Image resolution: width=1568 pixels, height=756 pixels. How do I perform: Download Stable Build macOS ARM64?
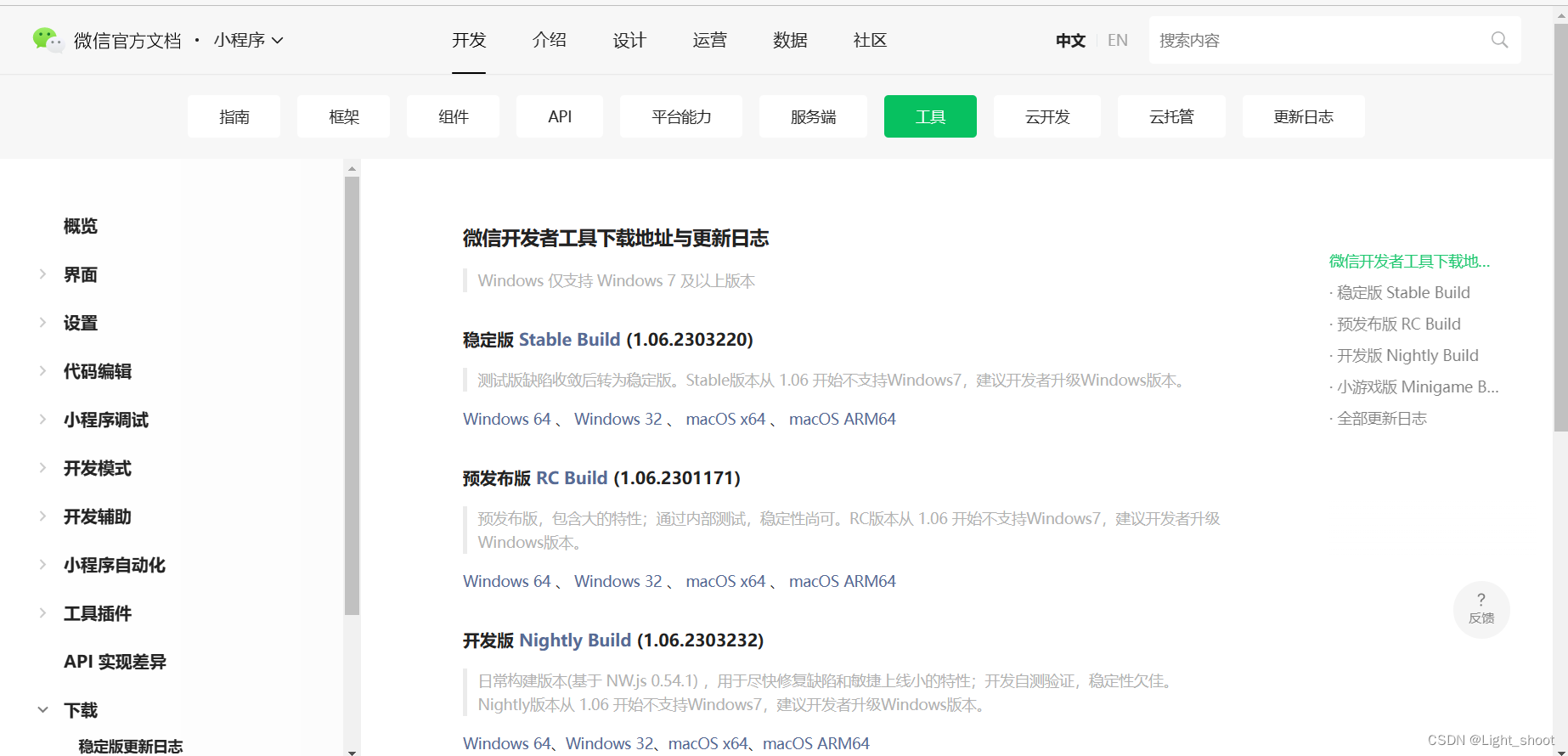tap(843, 419)
